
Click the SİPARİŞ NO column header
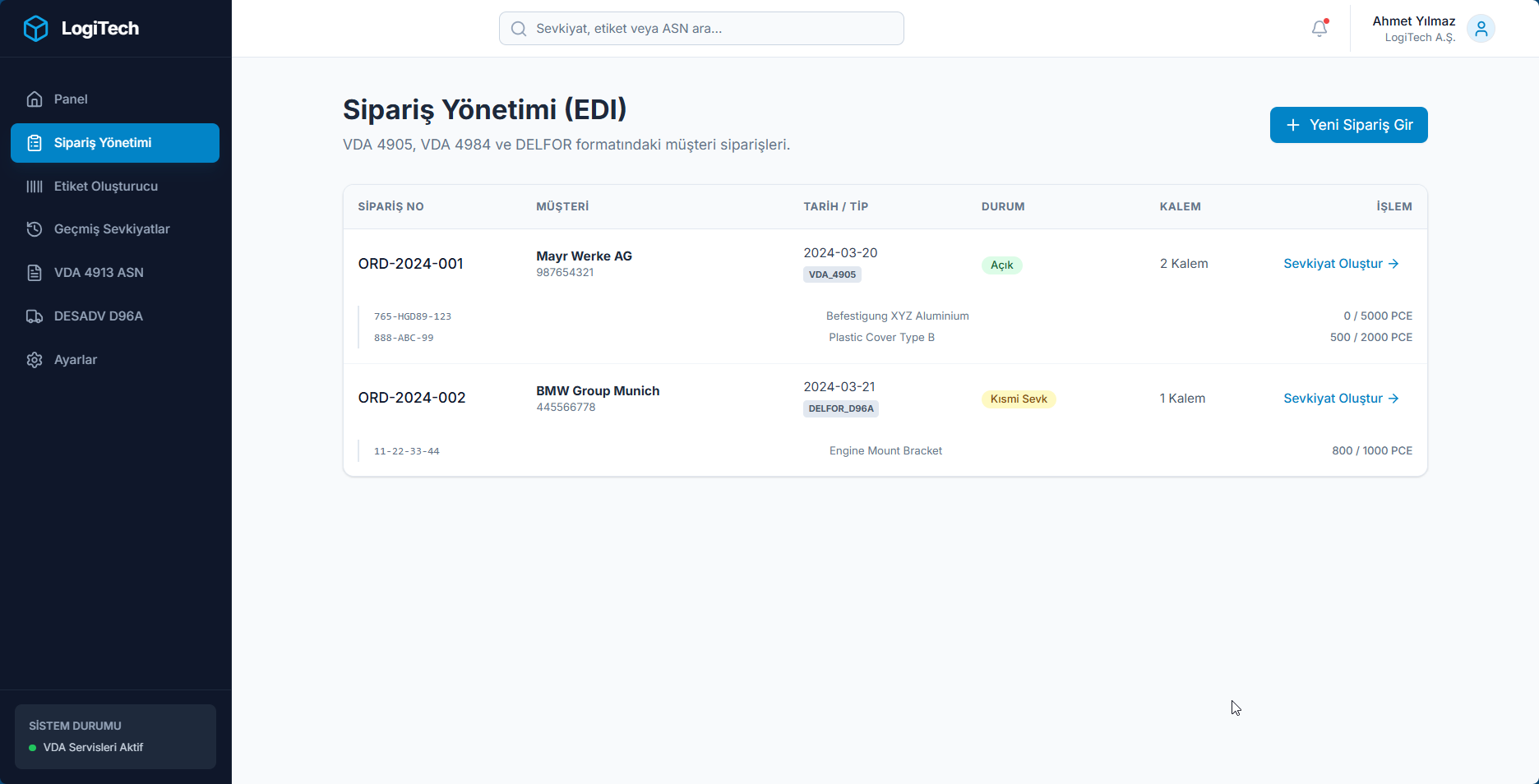pos(391,206)
